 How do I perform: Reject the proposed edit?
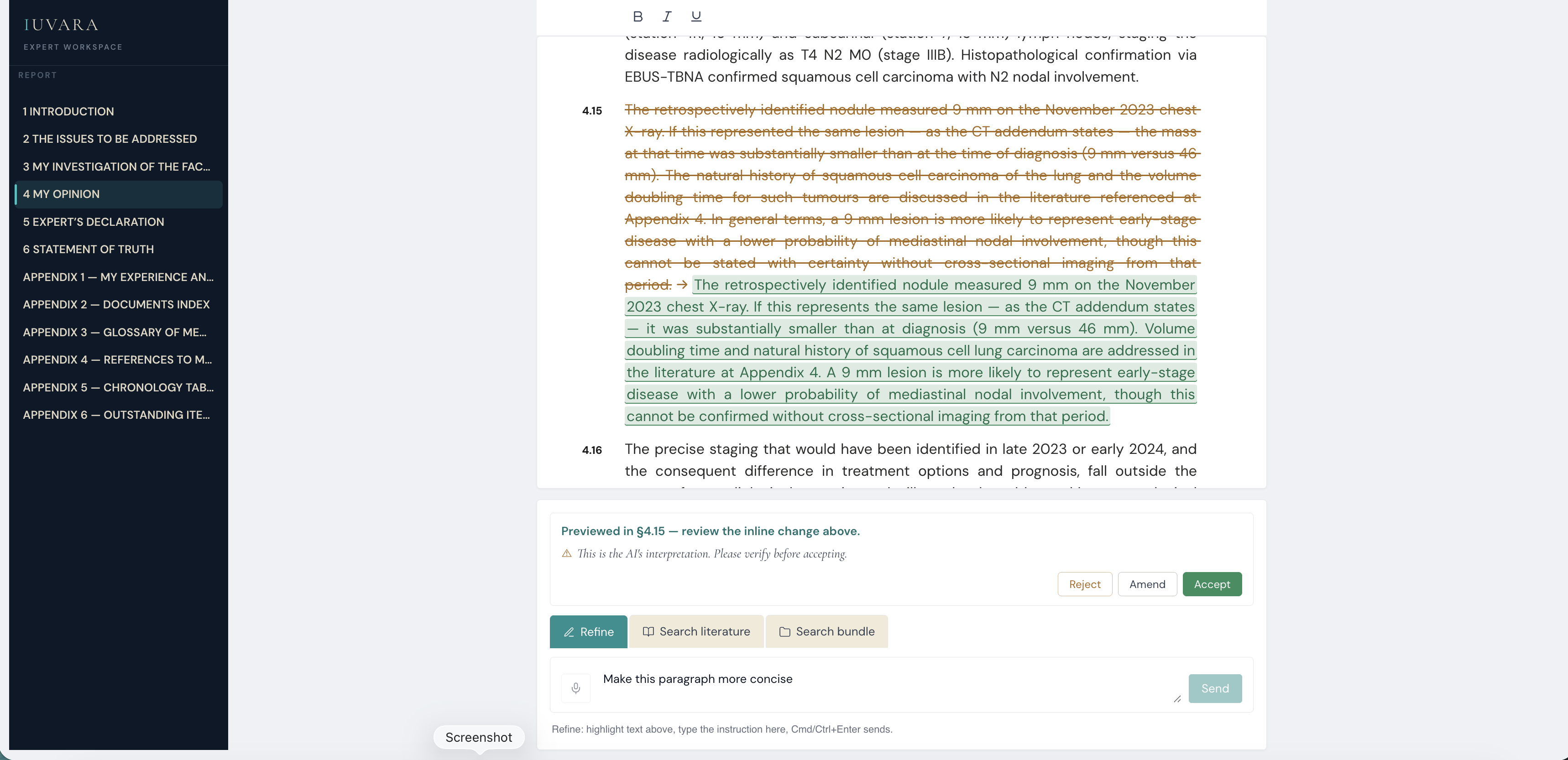tap(1085, 584)
